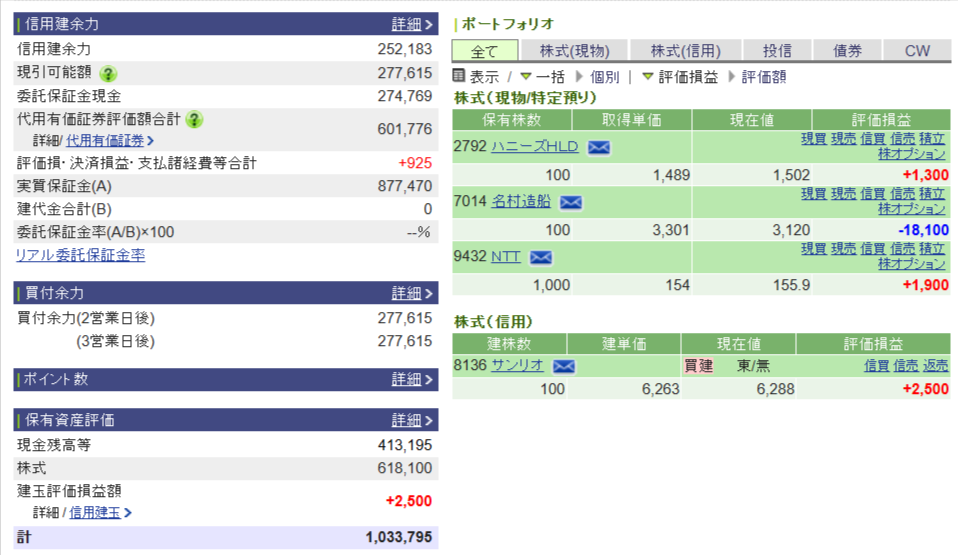Click 現買 for NTT
958x555 pixels.
coord(814,249)
